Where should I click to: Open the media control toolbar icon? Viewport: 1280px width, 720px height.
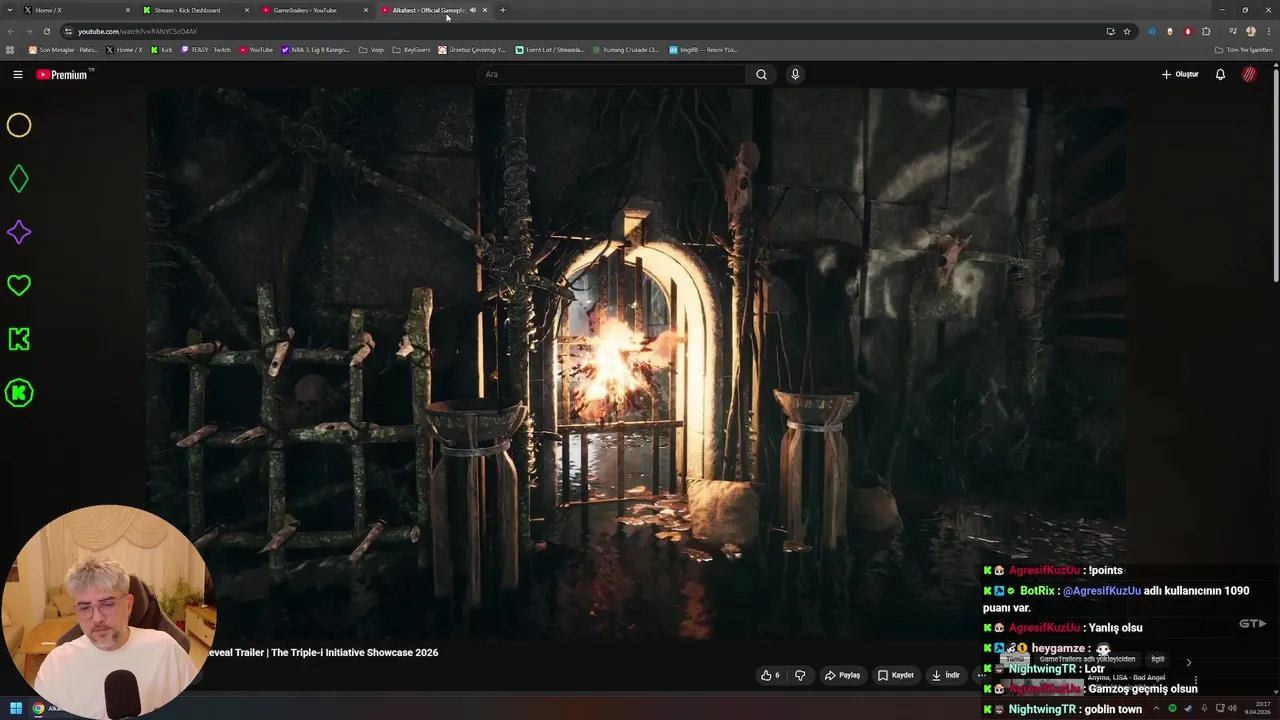pyautogui.click(x=1232, y=31)
